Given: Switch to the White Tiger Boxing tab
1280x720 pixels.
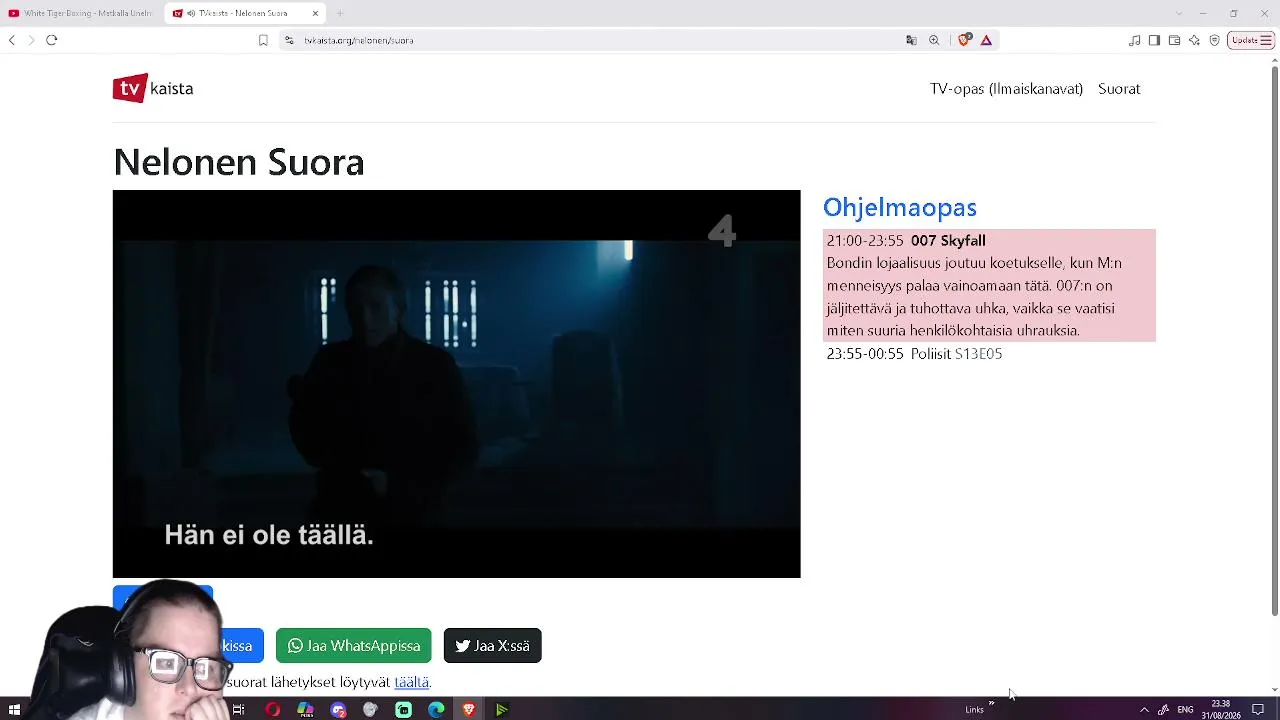Looking at the screenshot, I should point(80,13).
